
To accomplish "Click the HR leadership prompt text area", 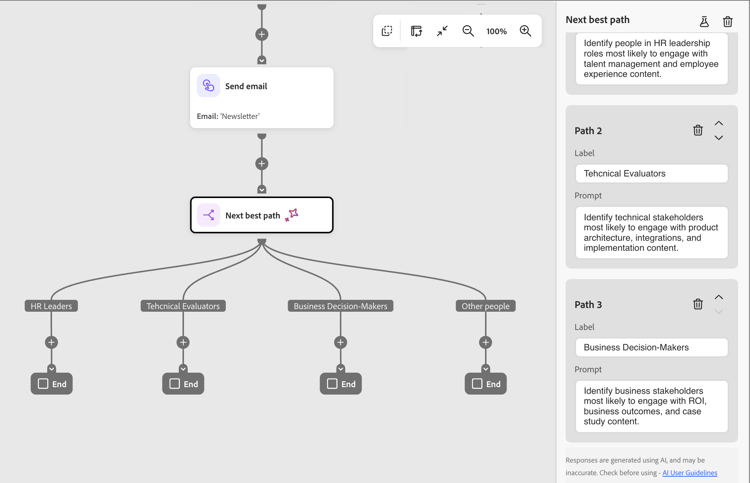I will coord(651,59).
